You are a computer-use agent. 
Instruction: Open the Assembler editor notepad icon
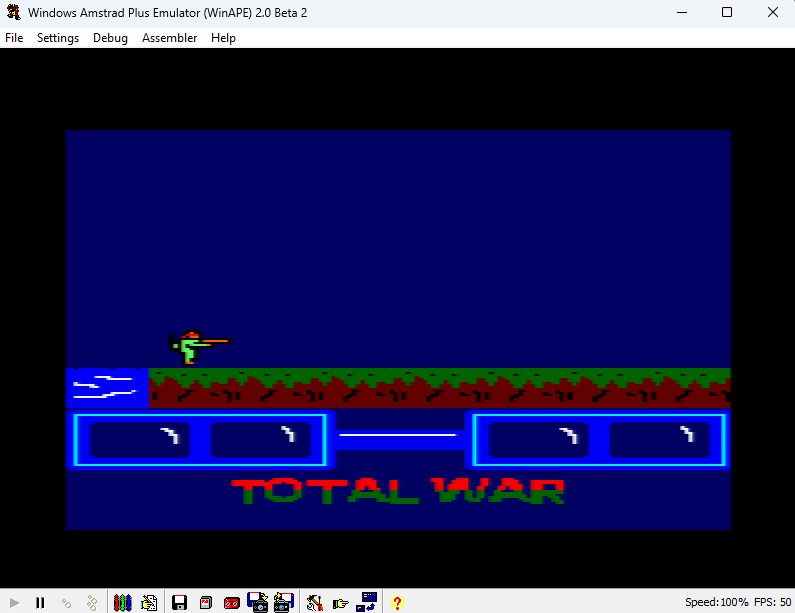point(149,602)
